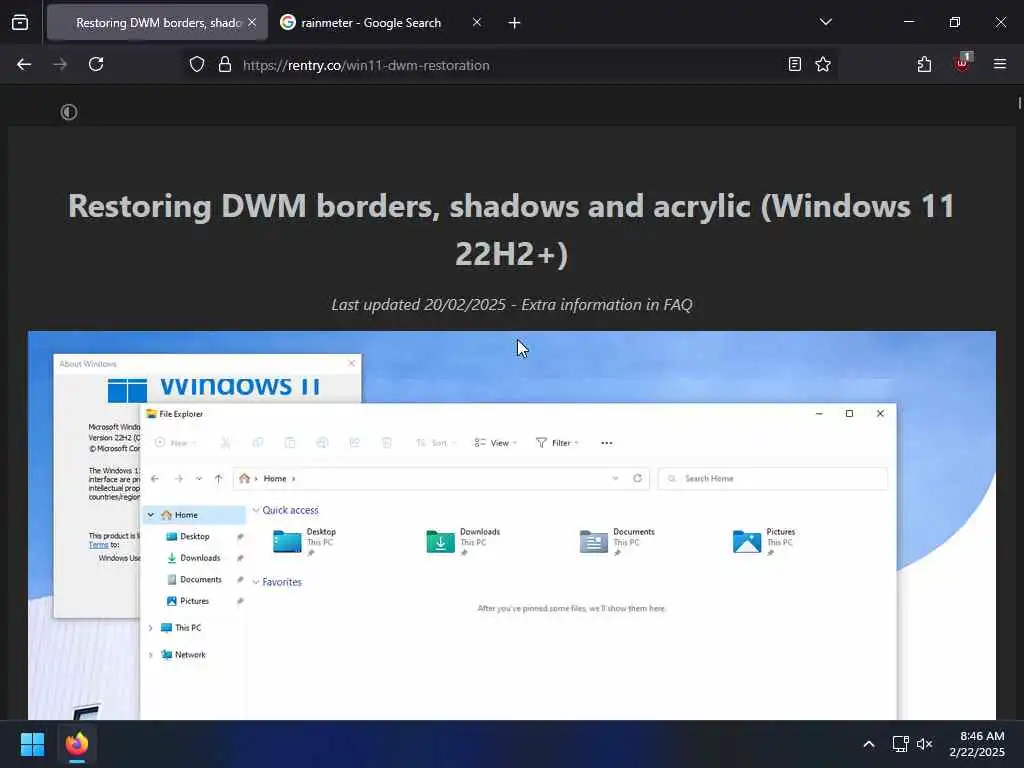The image size is (1024, 768).
Task: Click the View menu in File Explorer image
Action: click(x=496, y=443)
